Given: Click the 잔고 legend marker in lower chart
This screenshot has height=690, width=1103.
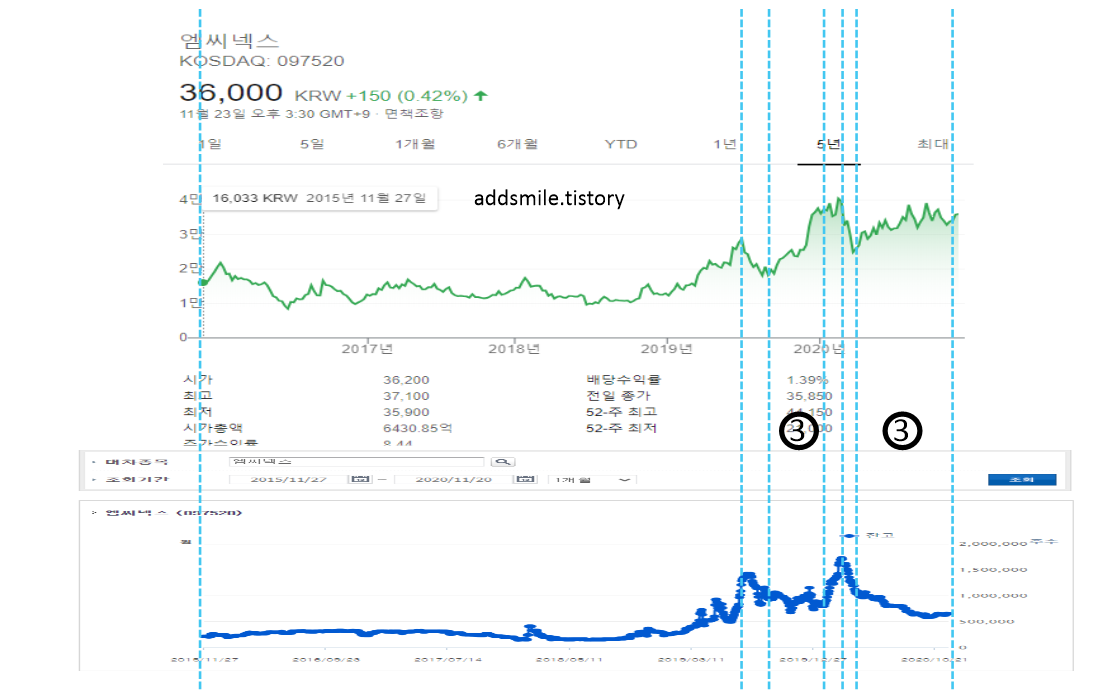Looking at the screenshot, I should coord(850,536).
